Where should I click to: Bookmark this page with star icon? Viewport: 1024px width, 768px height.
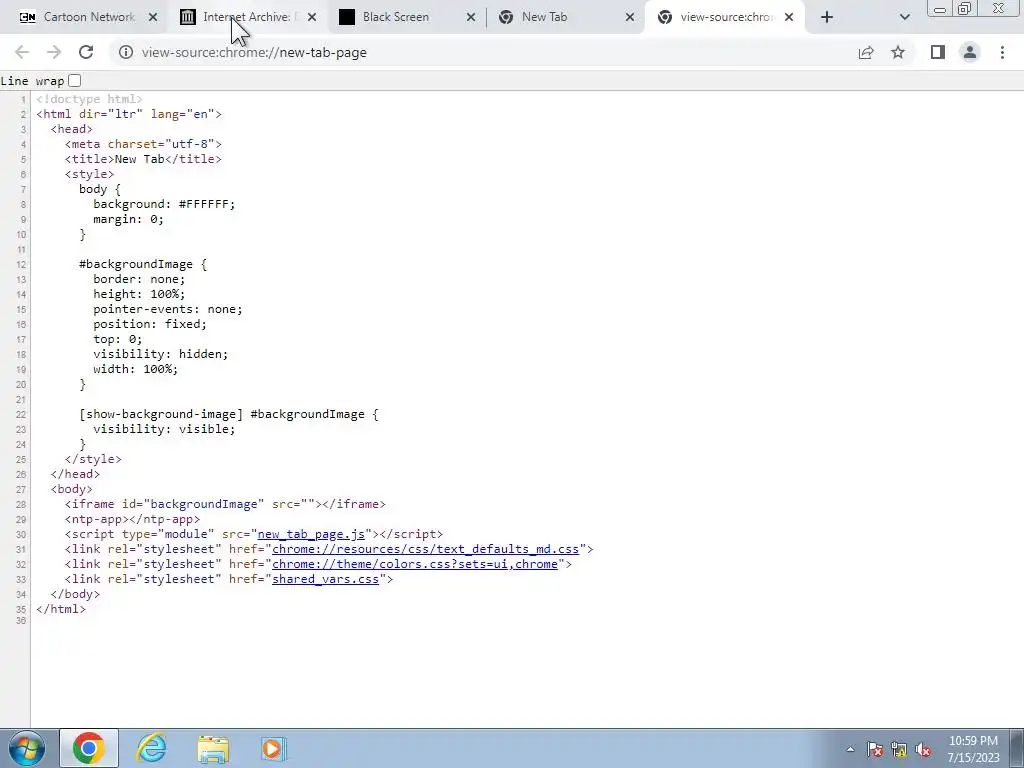click(898, 52)
